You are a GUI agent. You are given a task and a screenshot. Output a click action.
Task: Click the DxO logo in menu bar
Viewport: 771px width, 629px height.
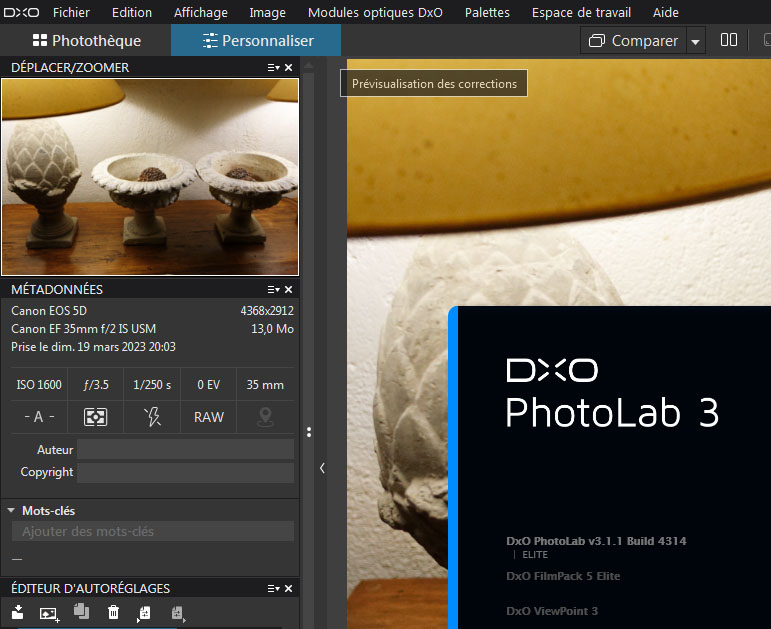coord(21,12)
